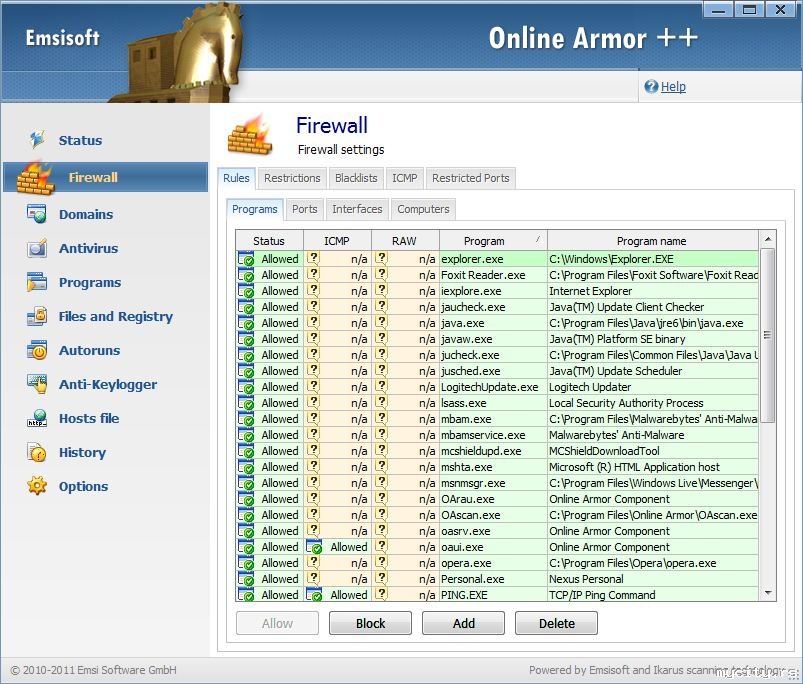The height and width of the screenshot is (684, 803).
Task: Open the Restricted Ports tab
Action: click(471, 178)
